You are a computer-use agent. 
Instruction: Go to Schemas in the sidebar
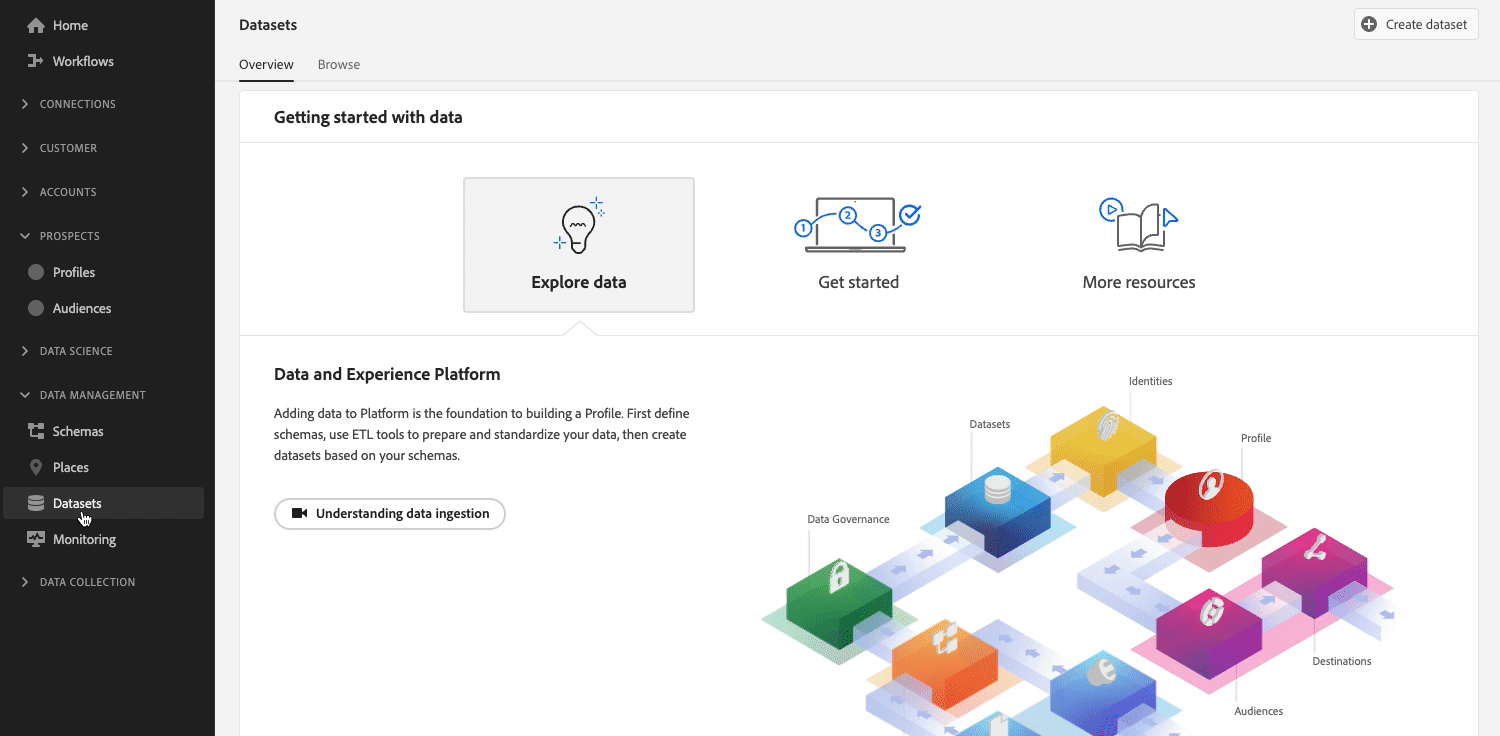(x=103, y=431)
